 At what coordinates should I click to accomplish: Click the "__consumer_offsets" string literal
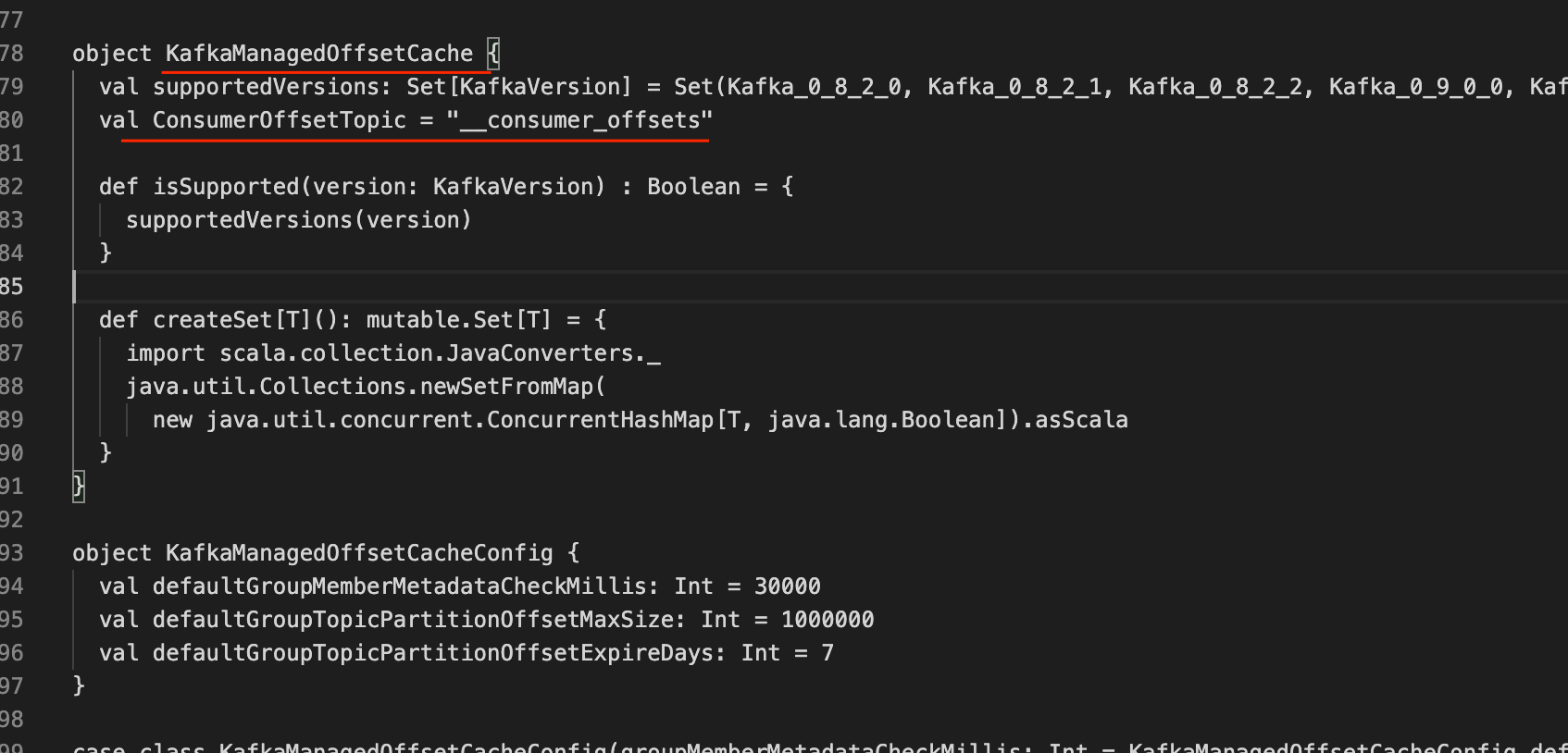click(x=579, y=120)
